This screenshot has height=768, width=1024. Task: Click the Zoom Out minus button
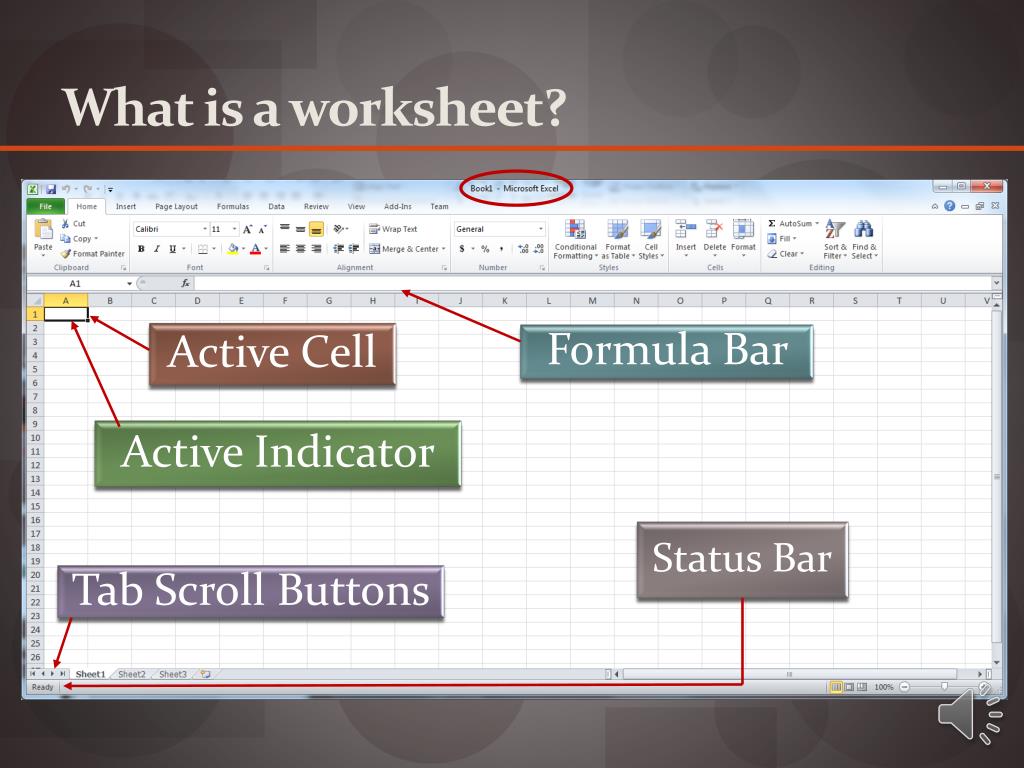click(x=904, y=687)
